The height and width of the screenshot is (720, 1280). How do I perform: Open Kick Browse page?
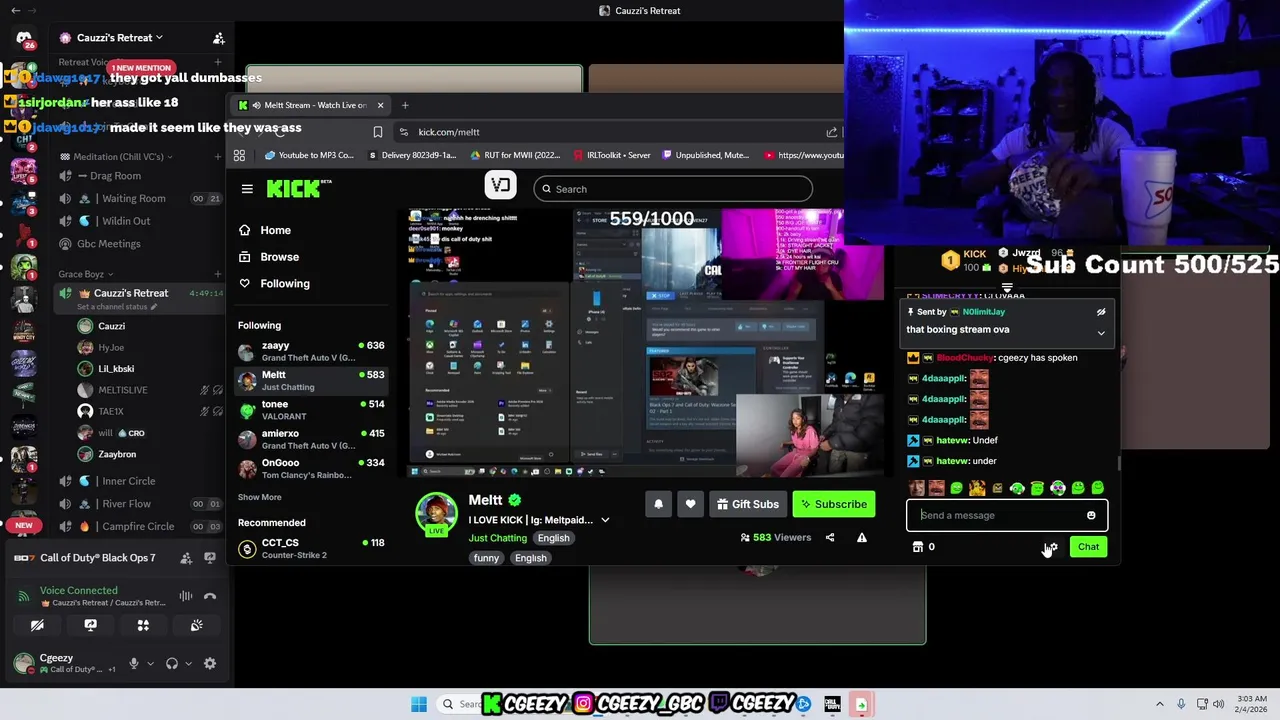tap(269, 257)
